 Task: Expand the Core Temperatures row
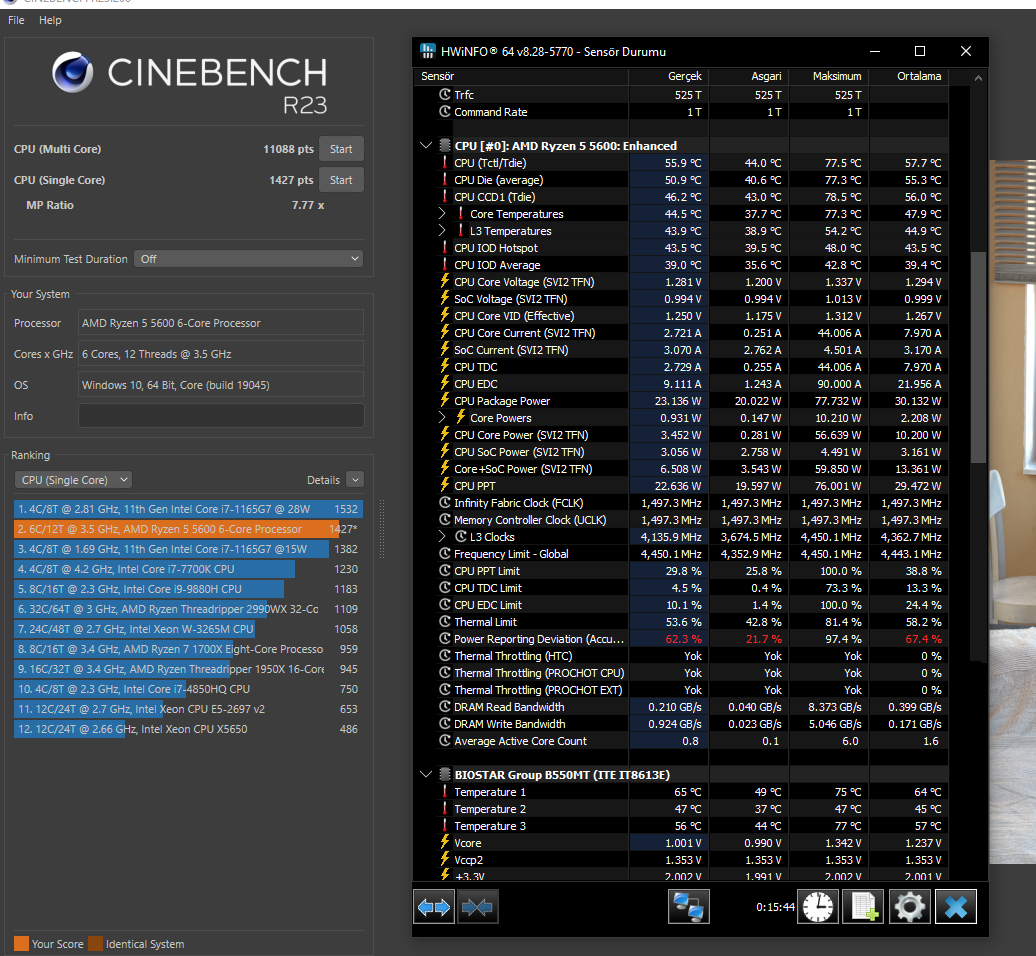(x=442, y=213)
